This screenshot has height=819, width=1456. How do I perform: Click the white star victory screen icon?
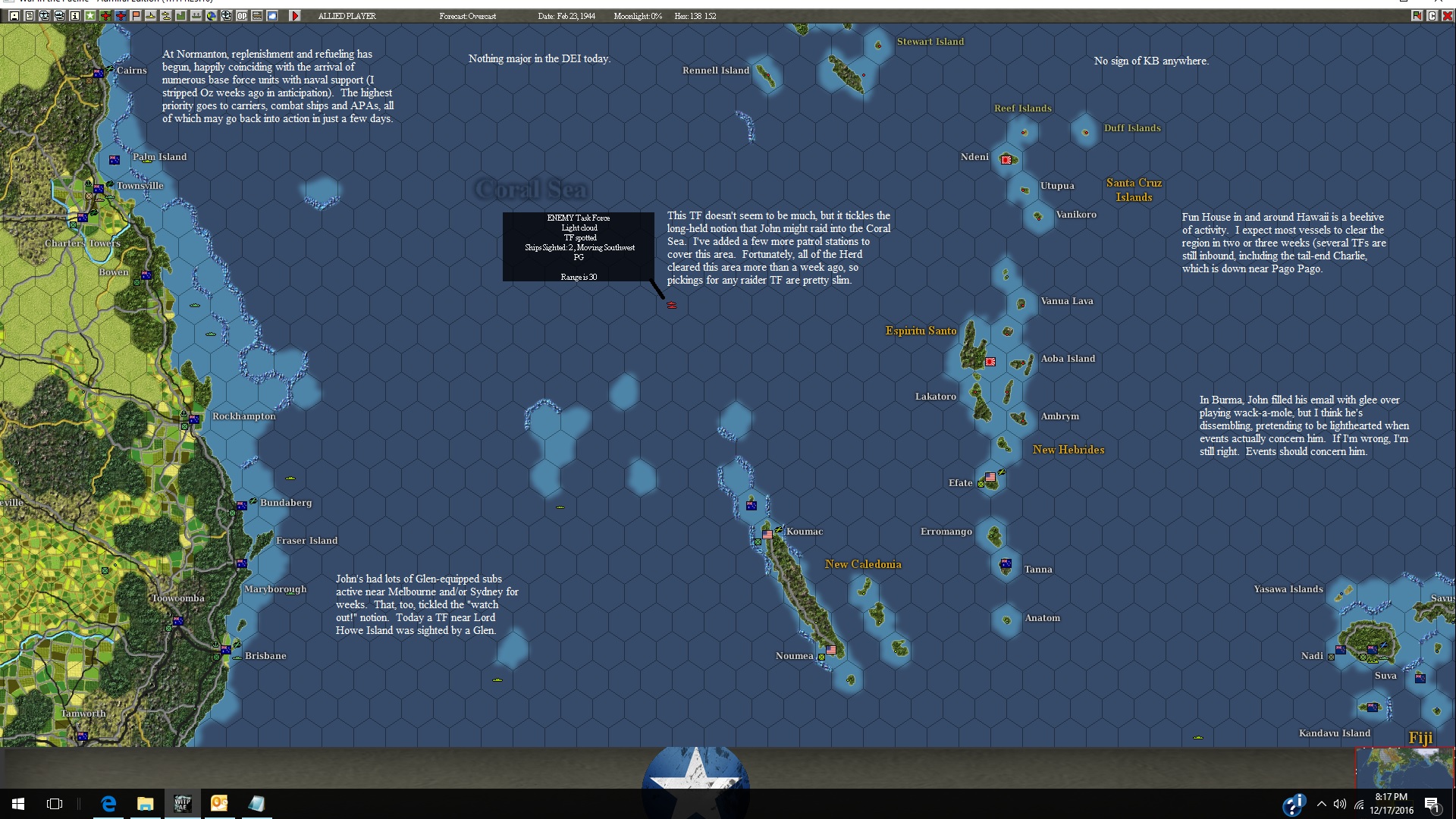click(x=90, y=16)
